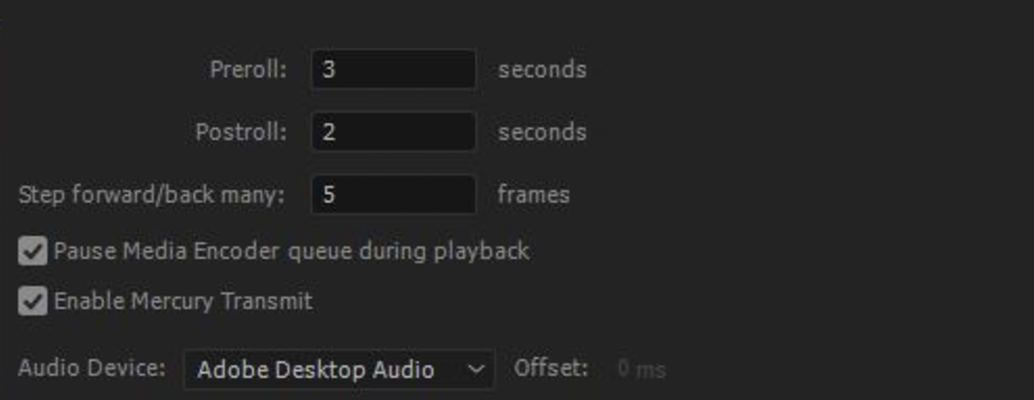1034x400 pixels.
Task: Click the Offset 0 ms value
Action: (625, 369)
